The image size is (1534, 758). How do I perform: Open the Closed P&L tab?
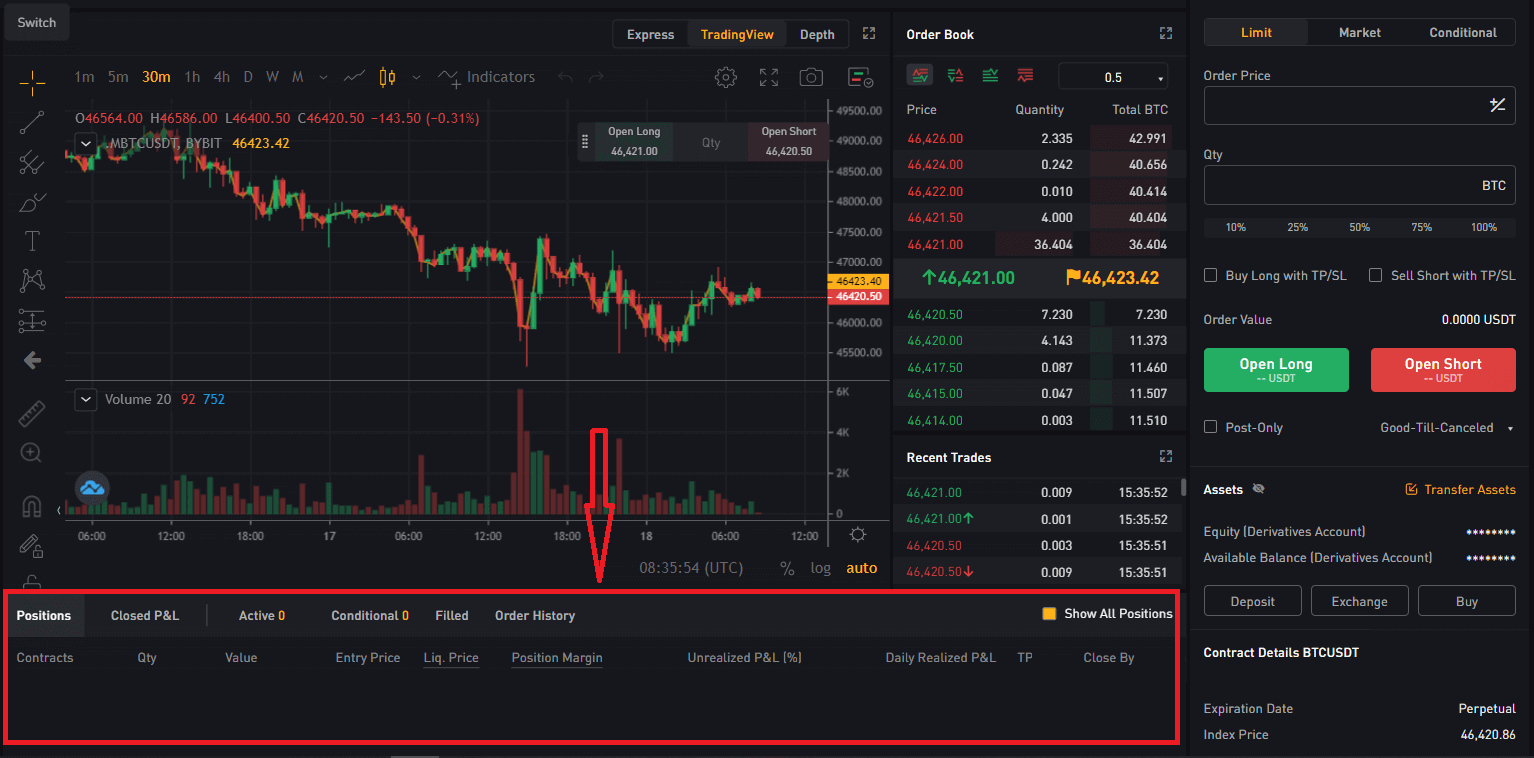point(144,615)
